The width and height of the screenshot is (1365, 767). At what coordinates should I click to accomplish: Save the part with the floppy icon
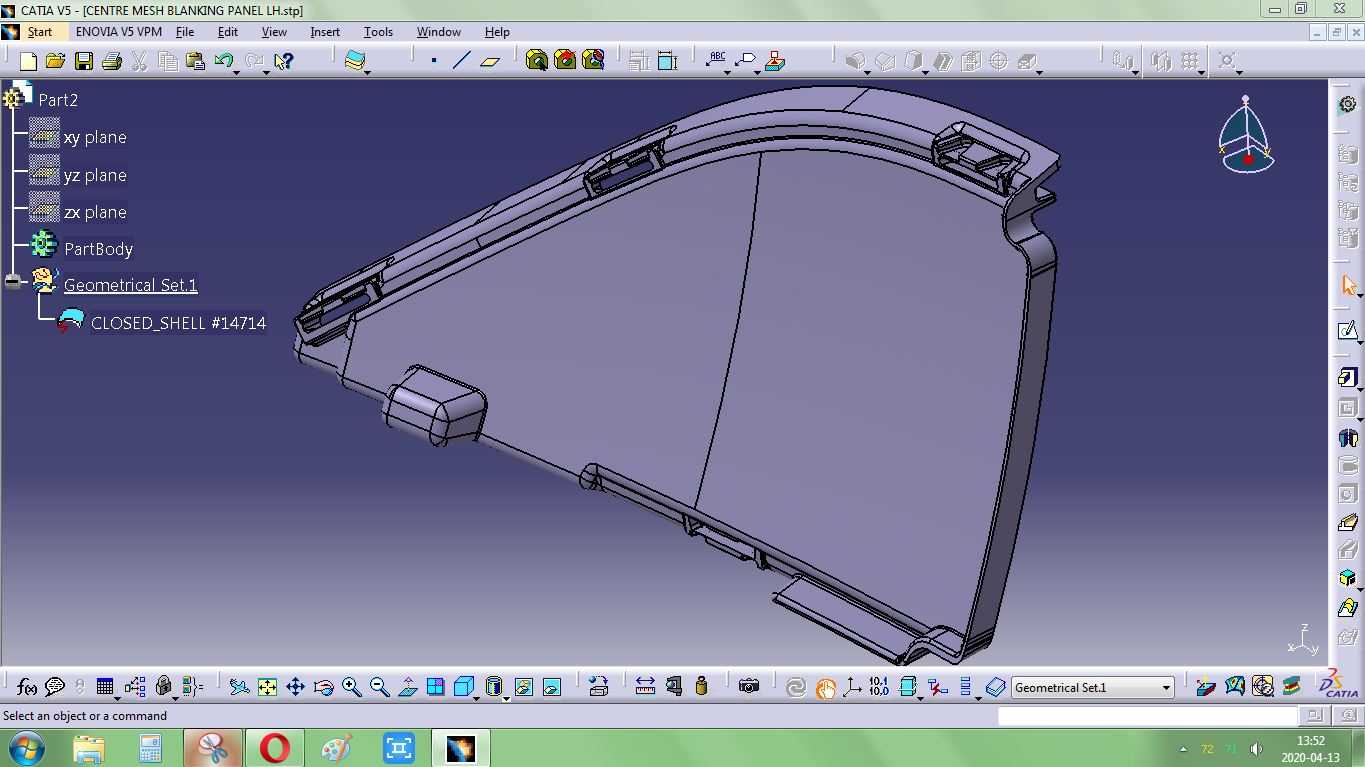coord(84,61)
